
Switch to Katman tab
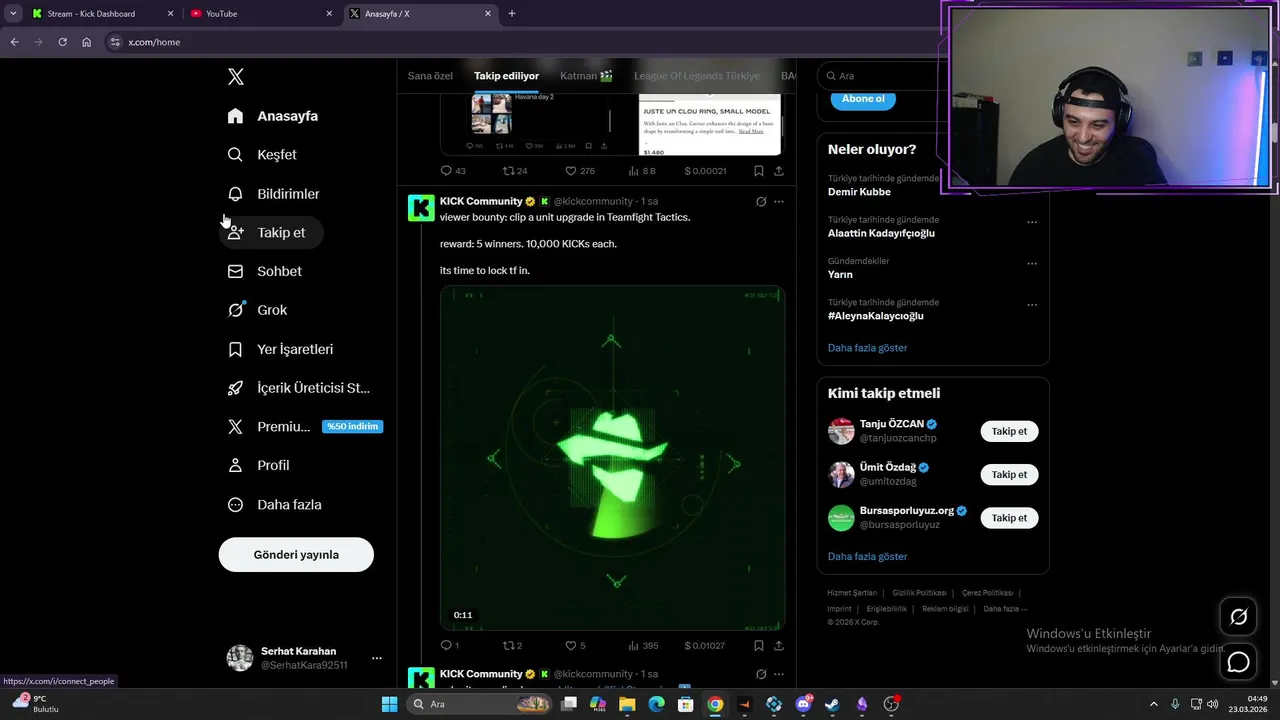pos(586,76)
